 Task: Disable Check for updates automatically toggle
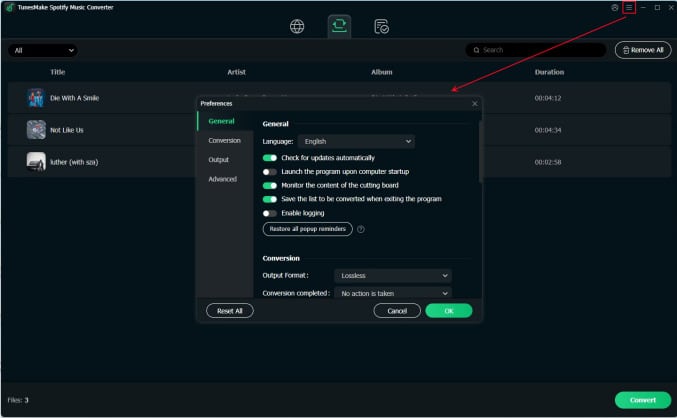click(x=270, y=158)
